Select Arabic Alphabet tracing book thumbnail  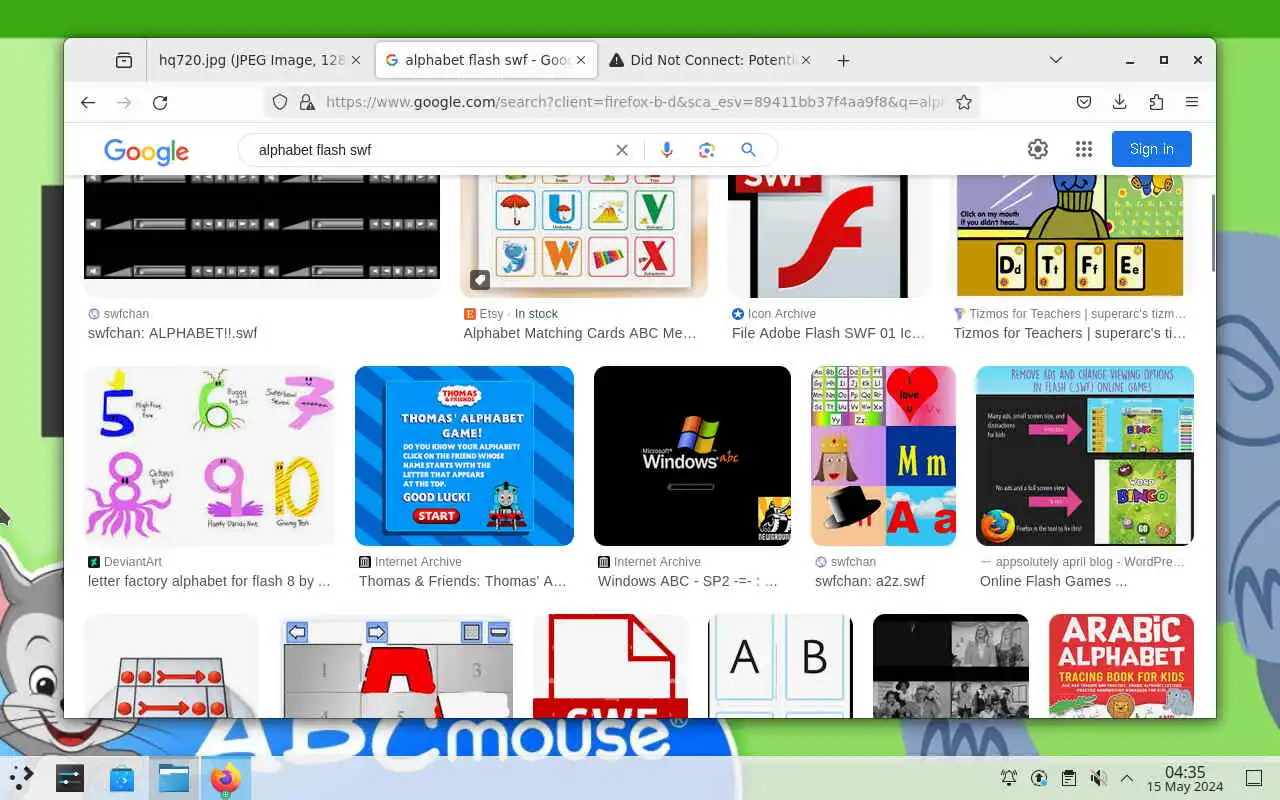(1121, 666)
